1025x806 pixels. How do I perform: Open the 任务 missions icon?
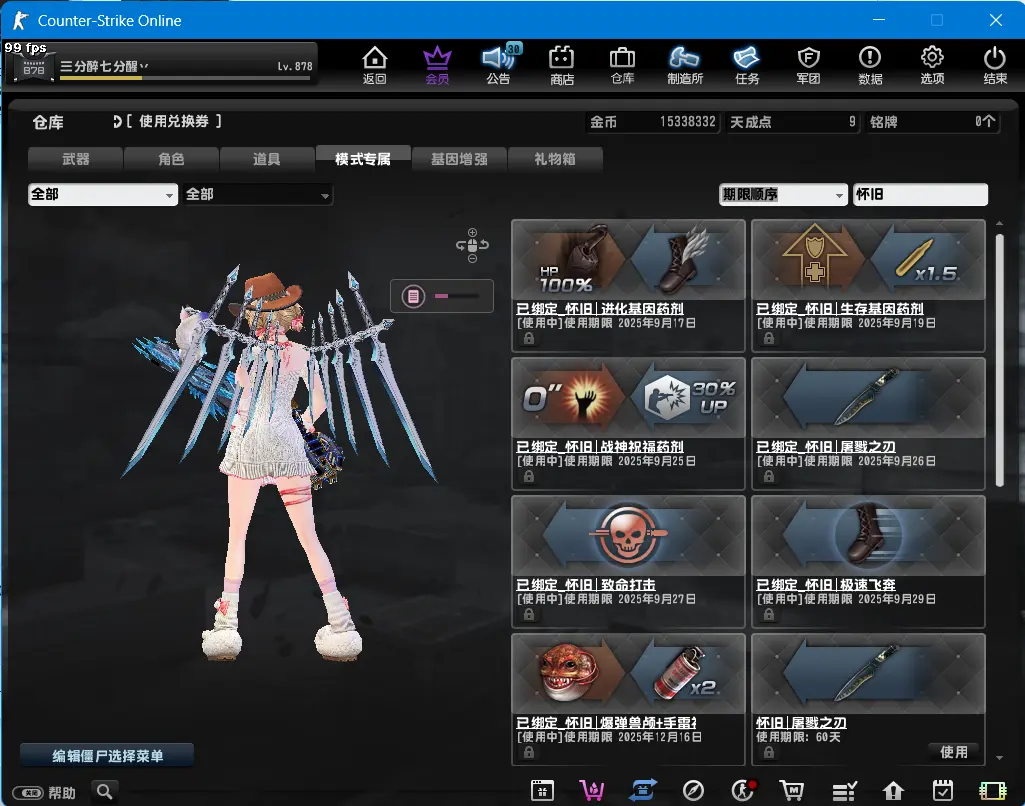(x=747, y=65)
